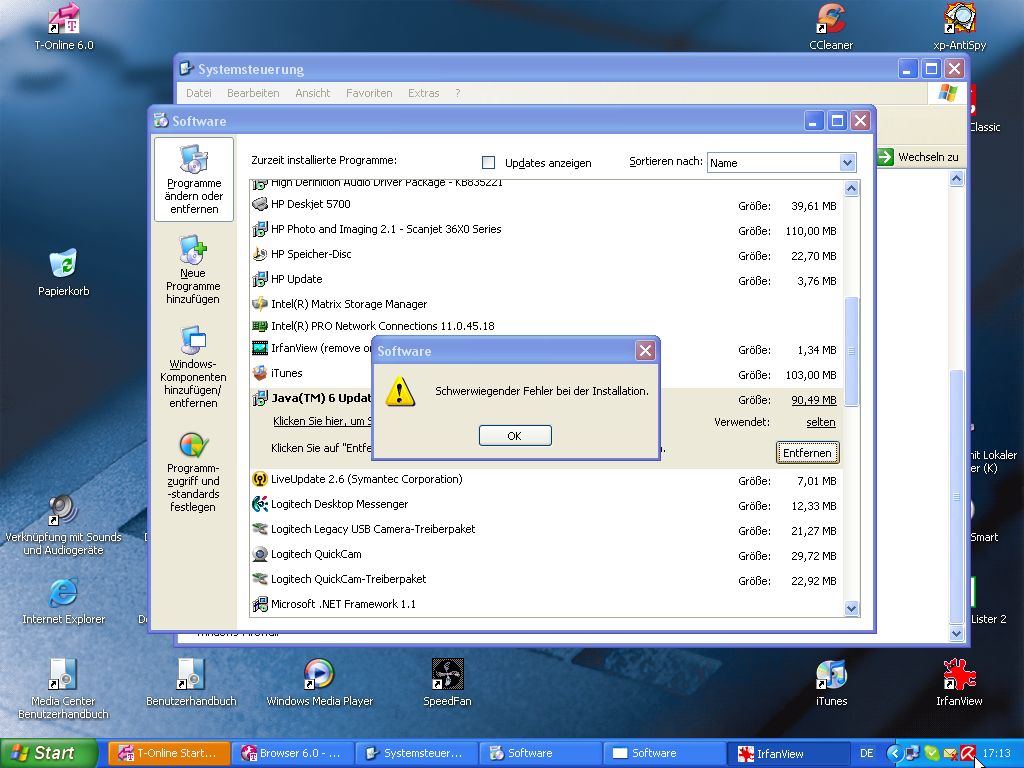1024x768 pixels.
Task: Click the Entfernen button for Java
Action: pos(807,453)
